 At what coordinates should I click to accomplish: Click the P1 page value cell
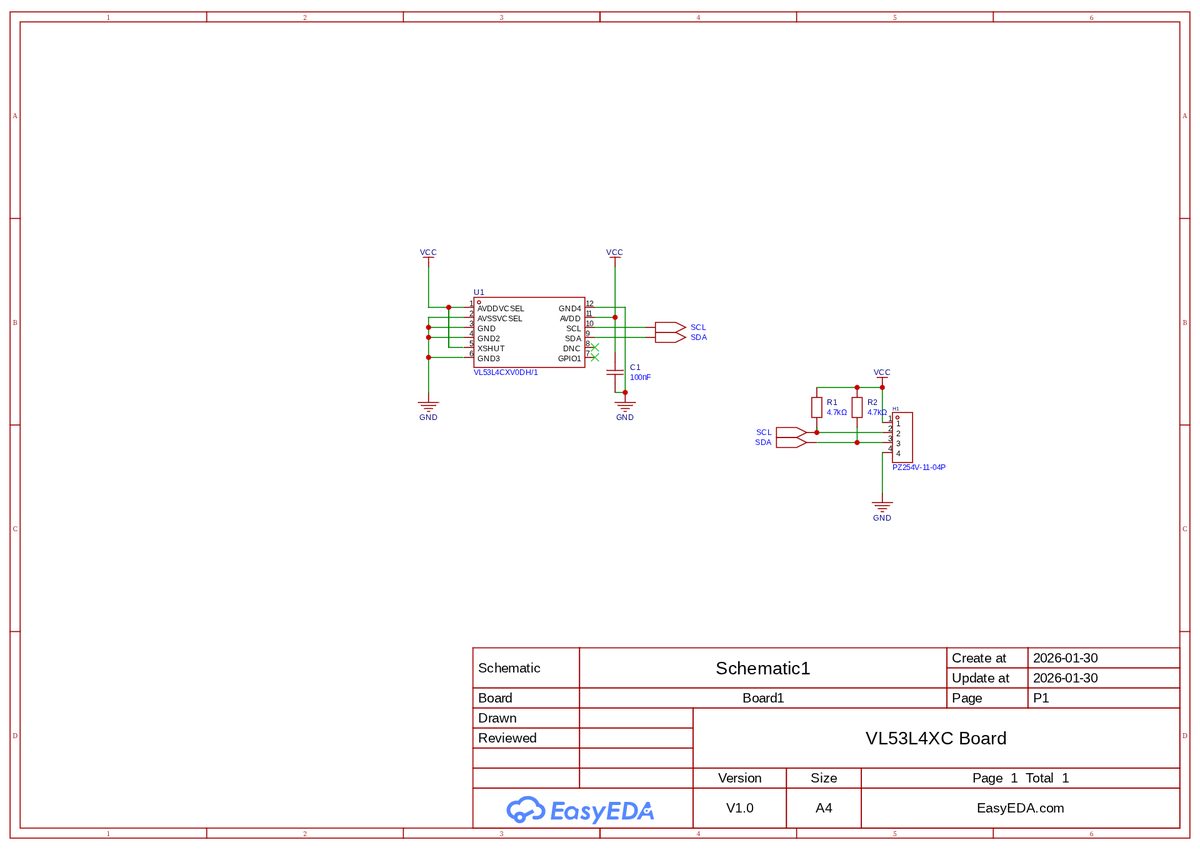click(x=1104, y=698)
